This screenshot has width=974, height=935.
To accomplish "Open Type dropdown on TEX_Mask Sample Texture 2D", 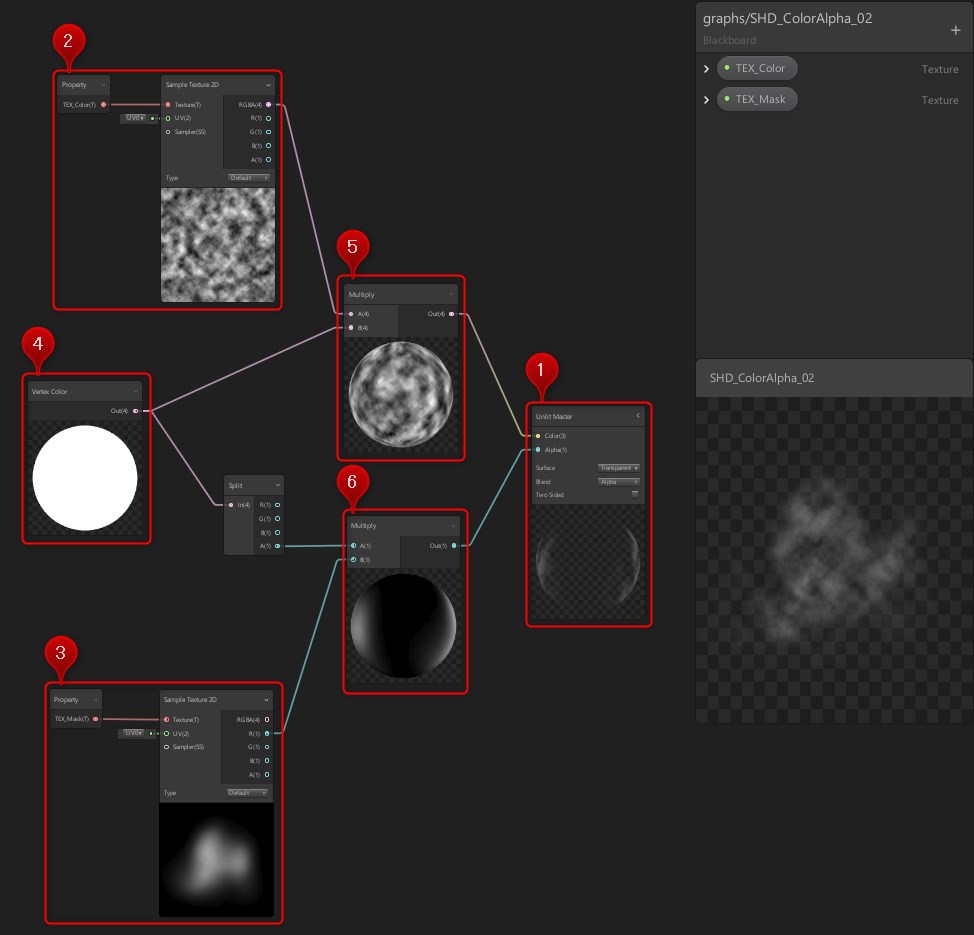I will point(247,793).
